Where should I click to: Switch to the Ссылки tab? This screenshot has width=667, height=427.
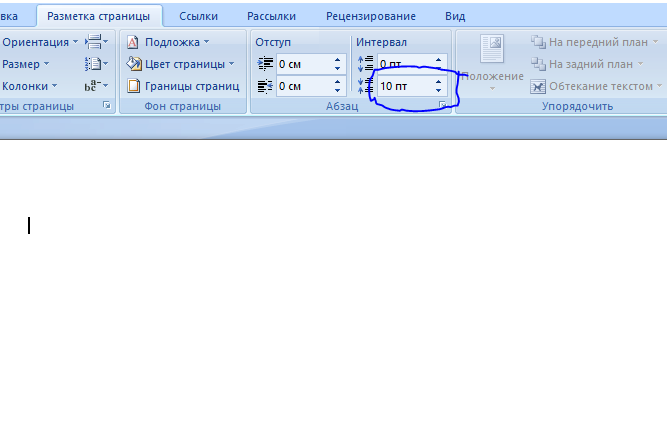tap(198, 16)
